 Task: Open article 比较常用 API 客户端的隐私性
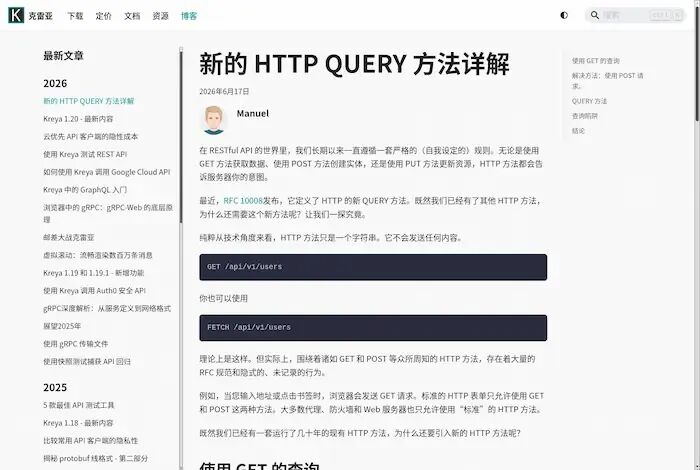coord(91,441)
